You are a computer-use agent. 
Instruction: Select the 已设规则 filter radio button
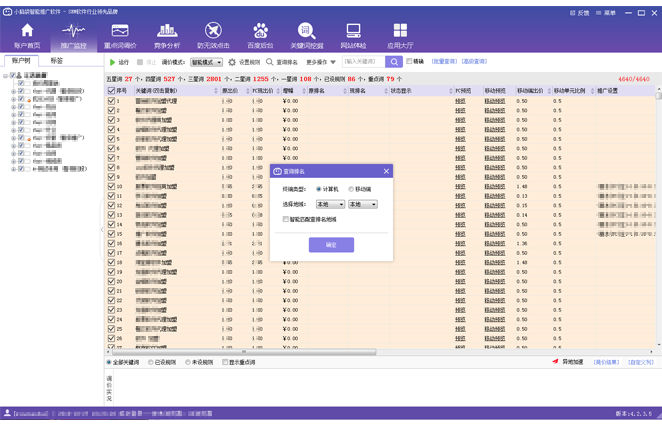(x=151, y=363)
